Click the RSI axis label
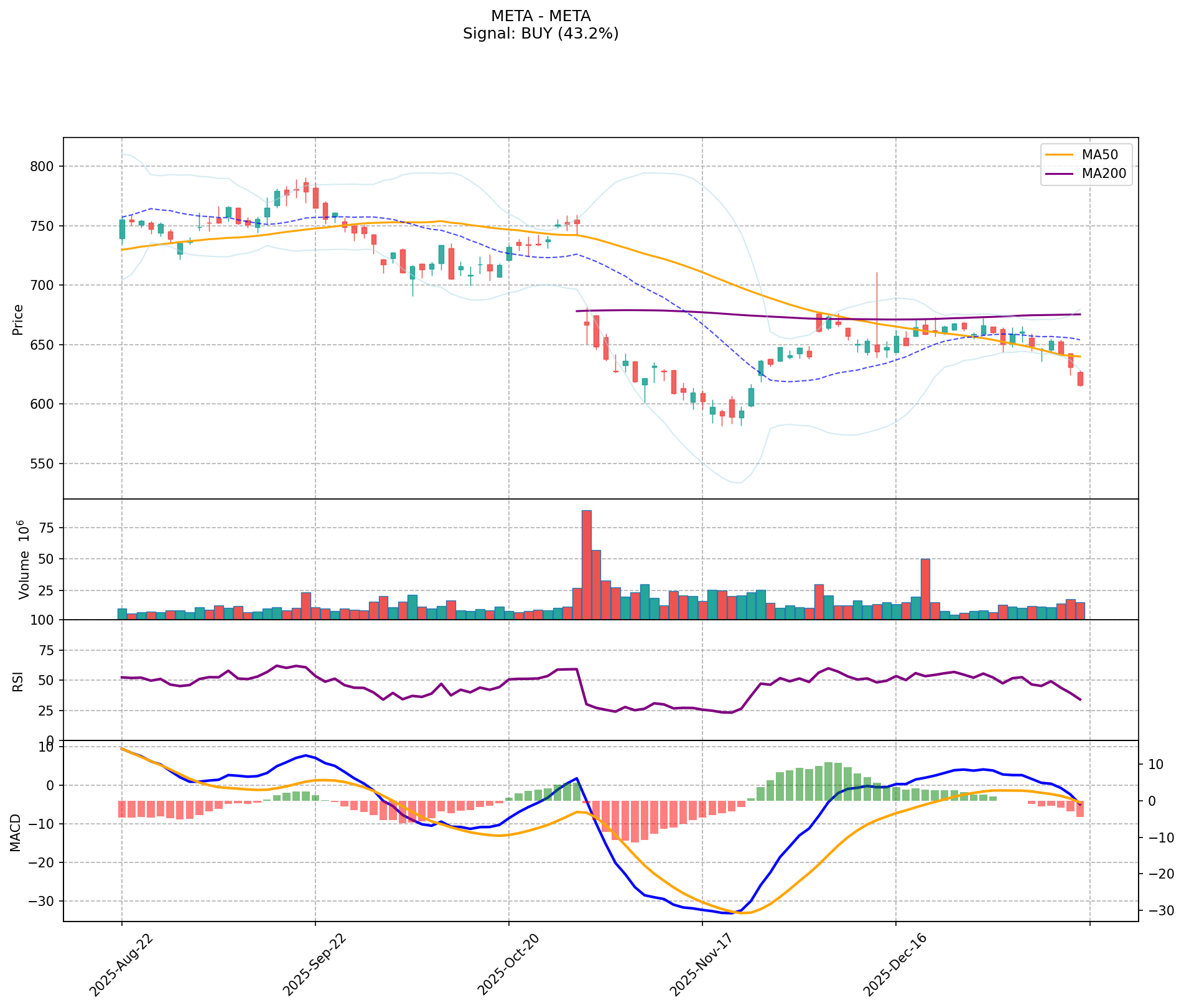 [x=17, y=681]
